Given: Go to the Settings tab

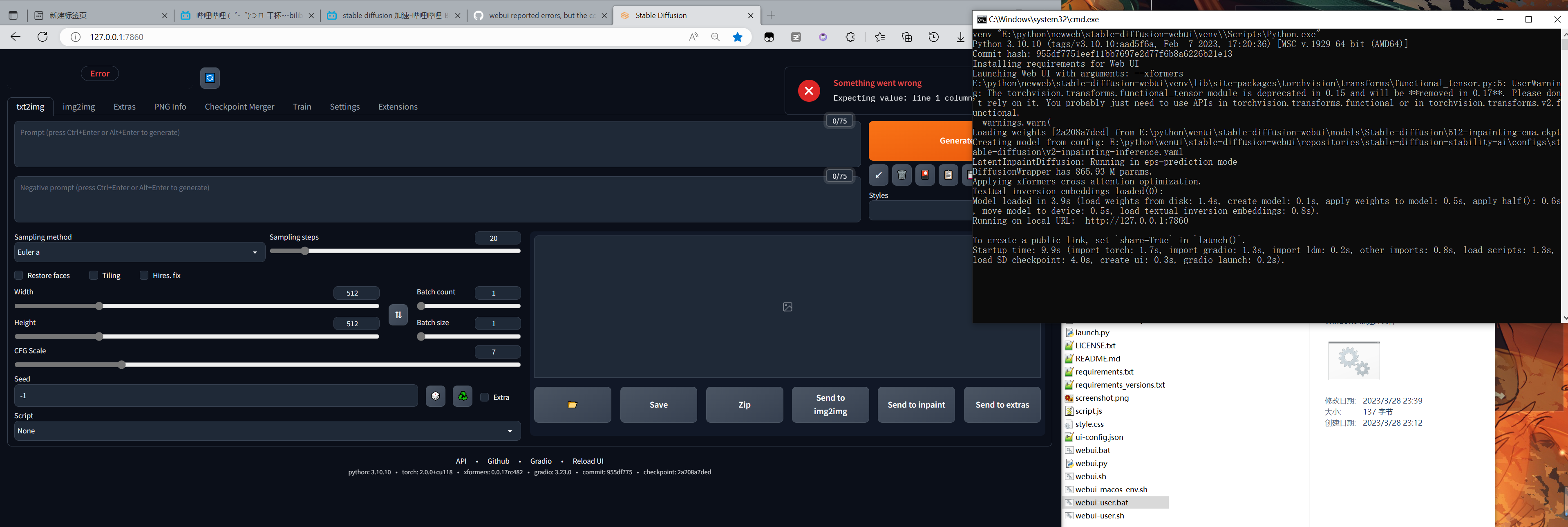Looking at the screenshot, I should tap(344, 107).
